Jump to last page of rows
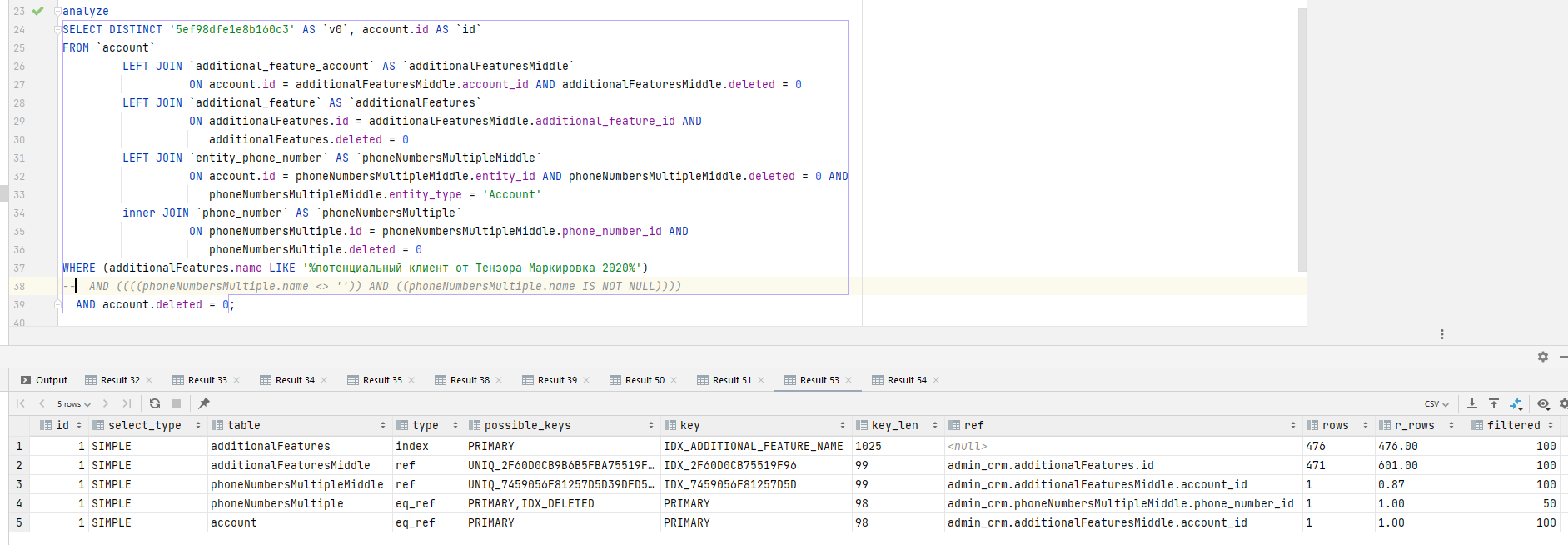The height and width of the screenshot is (545, 1568). (x=127, y=403)
